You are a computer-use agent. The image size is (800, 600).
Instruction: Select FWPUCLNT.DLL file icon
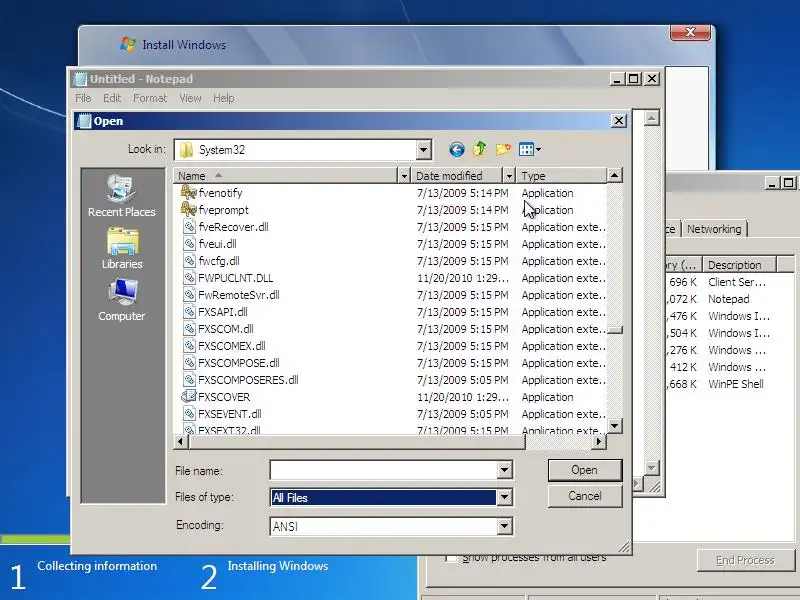point(189,278)
